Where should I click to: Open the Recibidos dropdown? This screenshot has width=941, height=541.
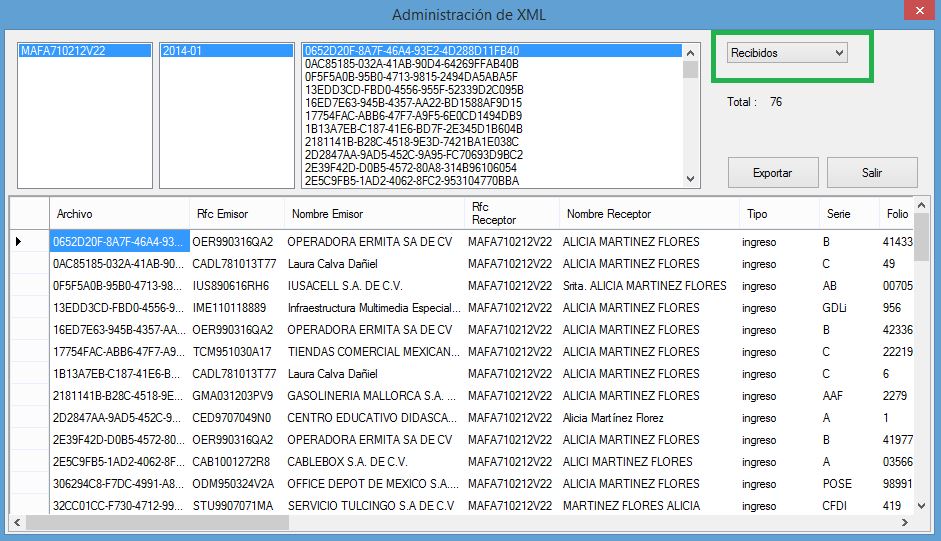point(787,53)
